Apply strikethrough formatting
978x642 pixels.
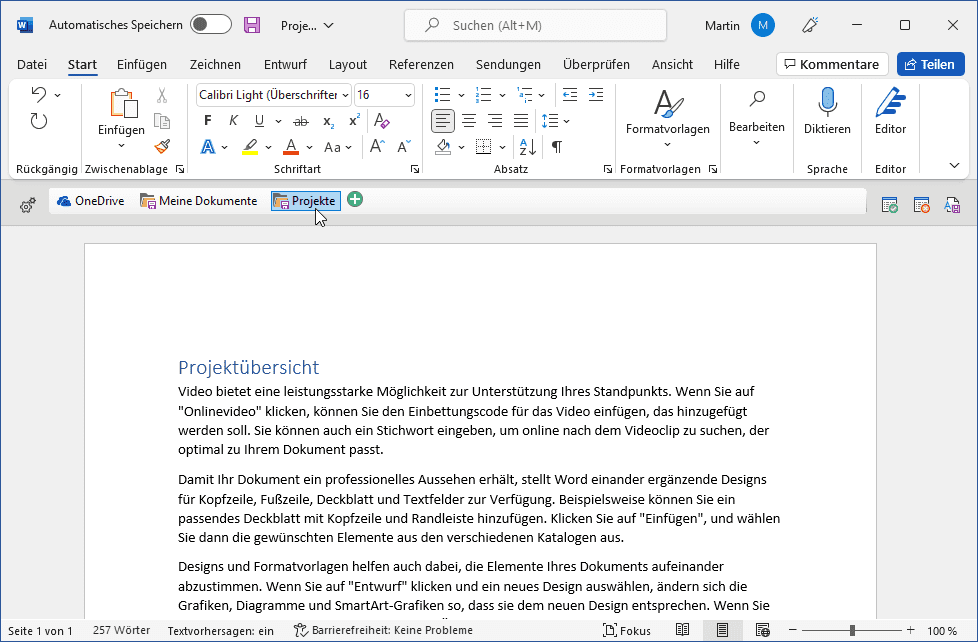297,121
